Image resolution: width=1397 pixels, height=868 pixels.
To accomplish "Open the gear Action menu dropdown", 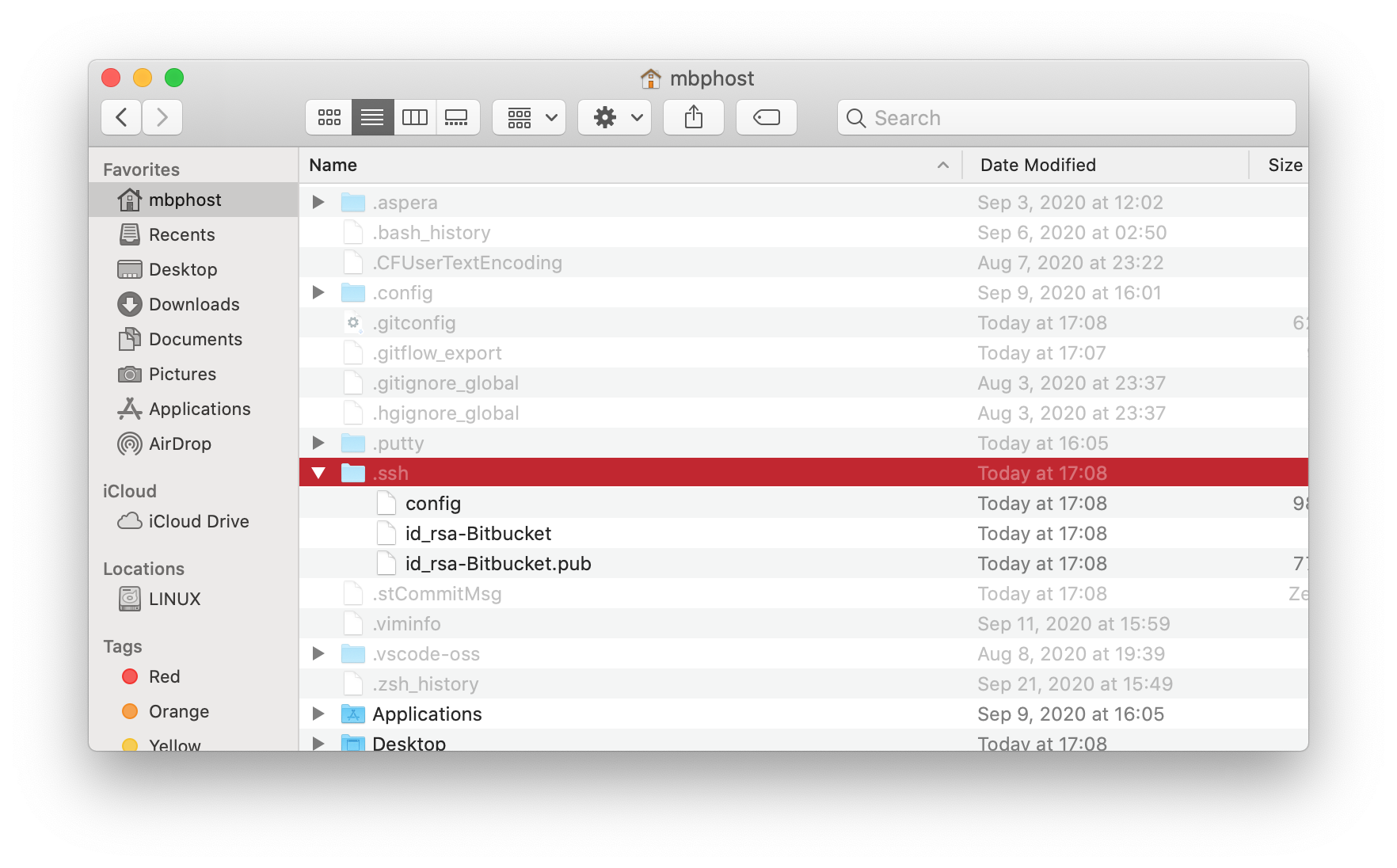I will pyautogui.click(x=615, y=118).
